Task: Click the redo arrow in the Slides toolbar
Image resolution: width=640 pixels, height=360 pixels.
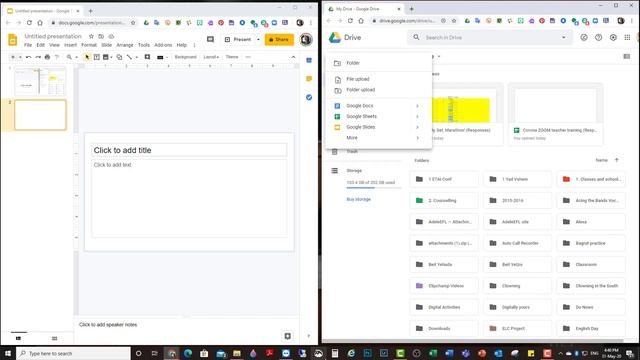Action: click(x=38, y=57)
